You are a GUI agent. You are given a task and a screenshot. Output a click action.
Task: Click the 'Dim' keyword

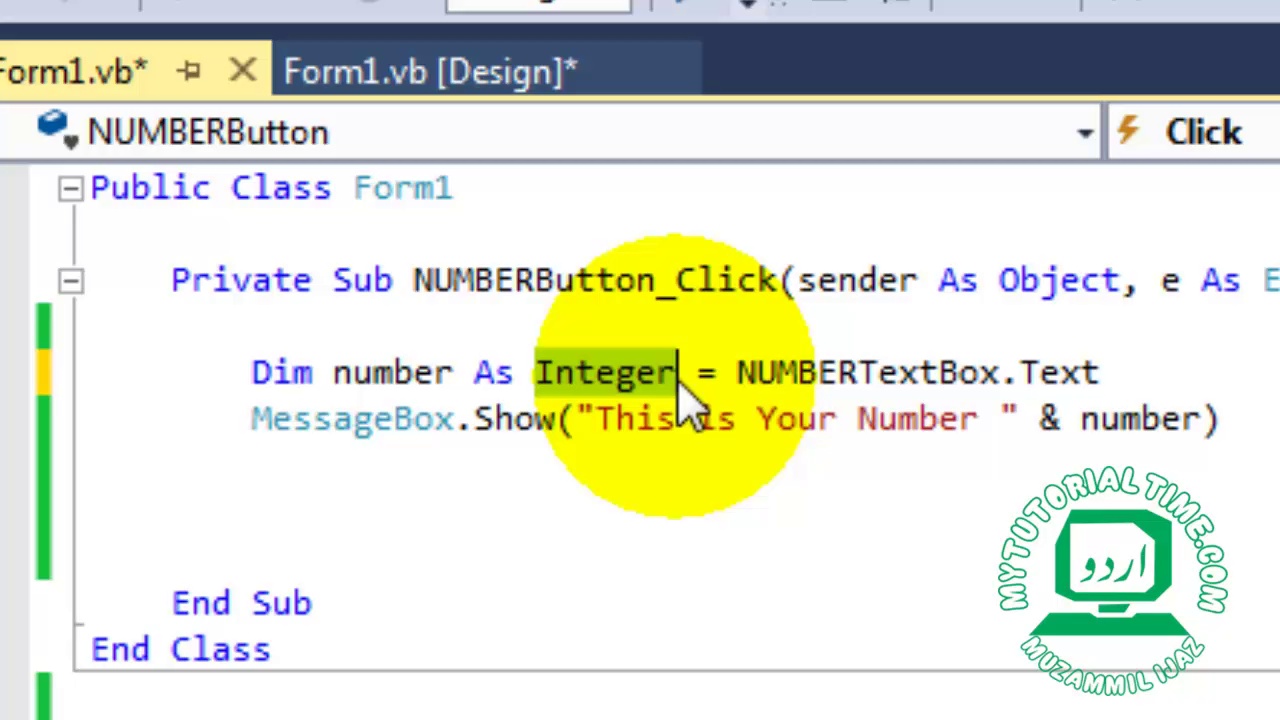[x=281, y=372]
